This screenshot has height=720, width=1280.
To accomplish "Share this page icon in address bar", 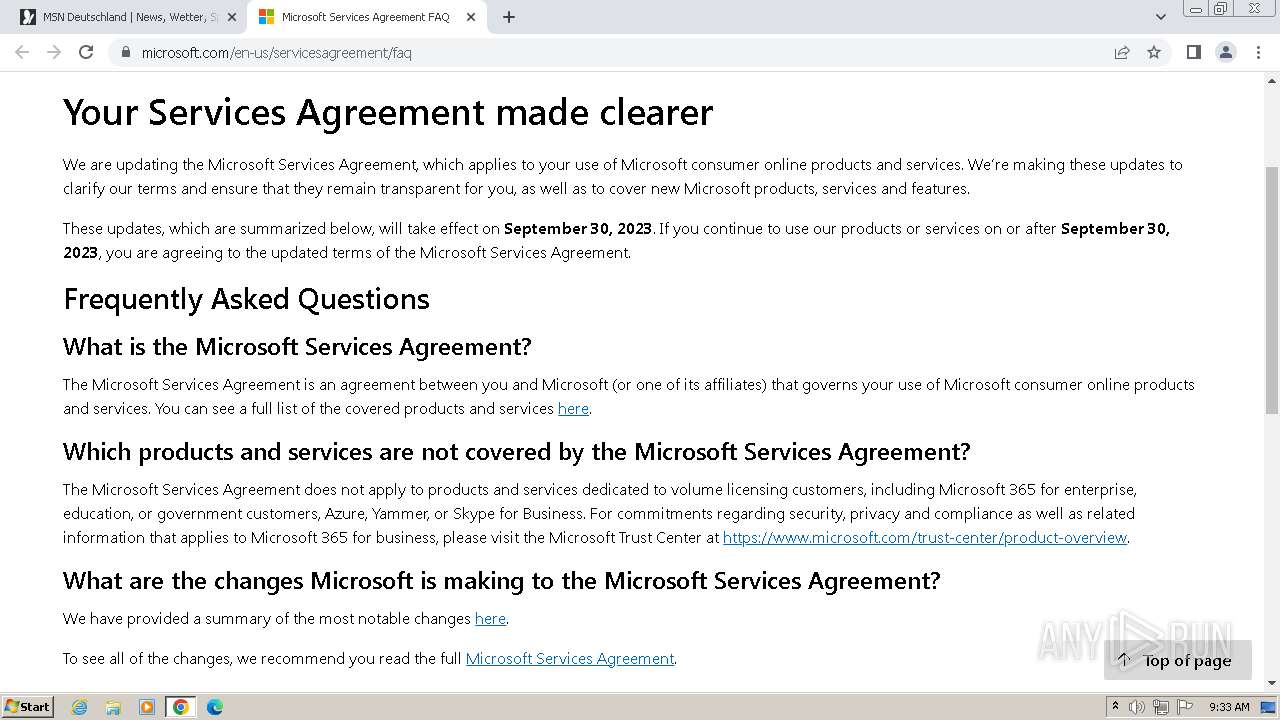I will [1122, 52].
